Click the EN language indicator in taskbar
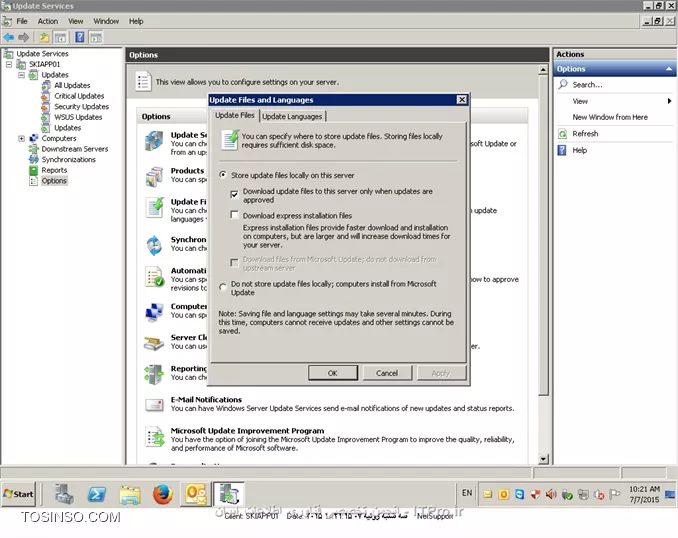The image size is (678, 538). [467, 493]
